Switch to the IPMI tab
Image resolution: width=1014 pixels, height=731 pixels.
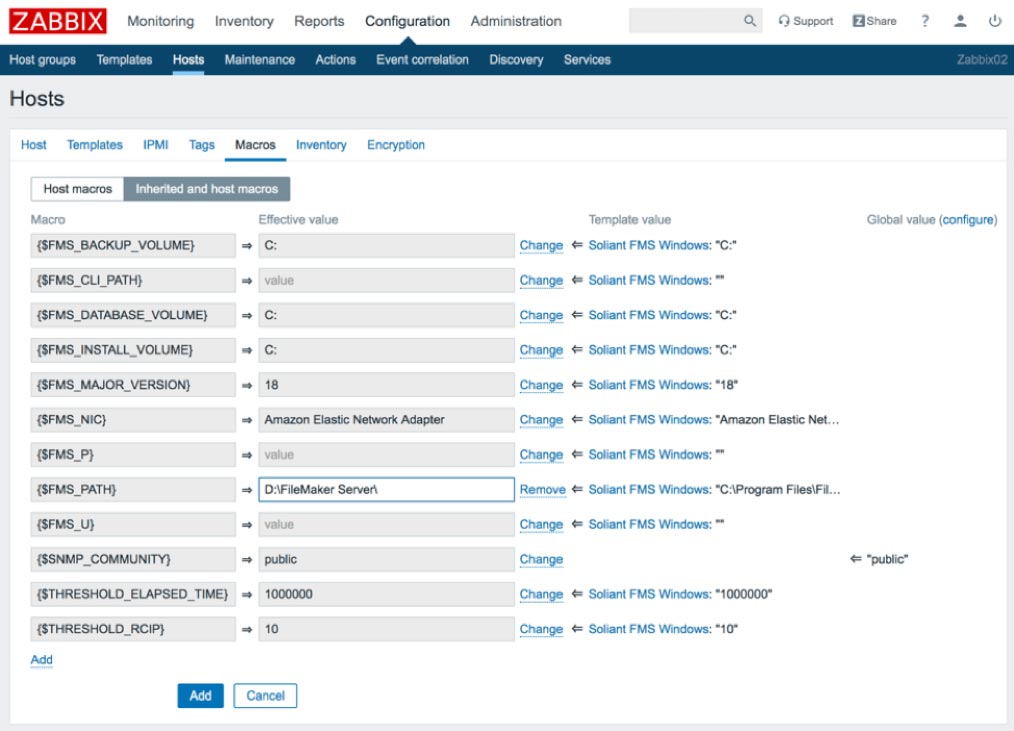pos(155,145)
